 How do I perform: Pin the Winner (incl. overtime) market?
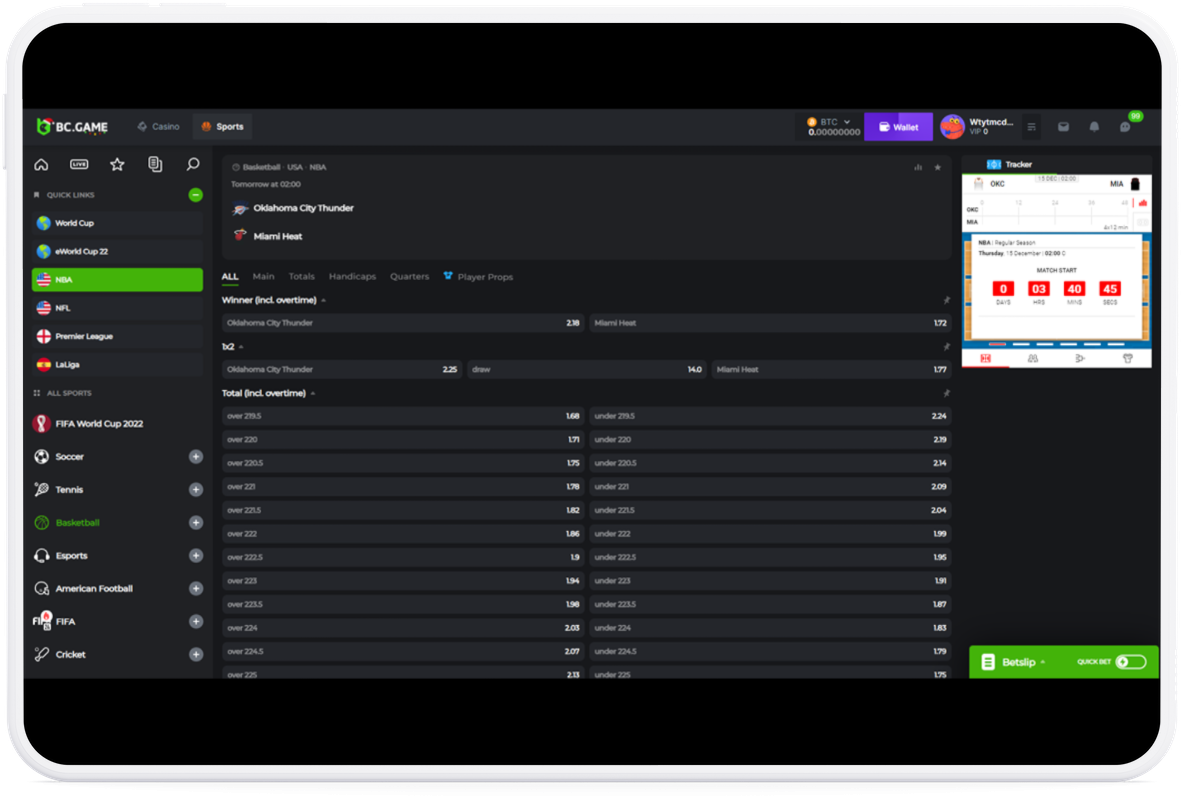tap(945, 300)
